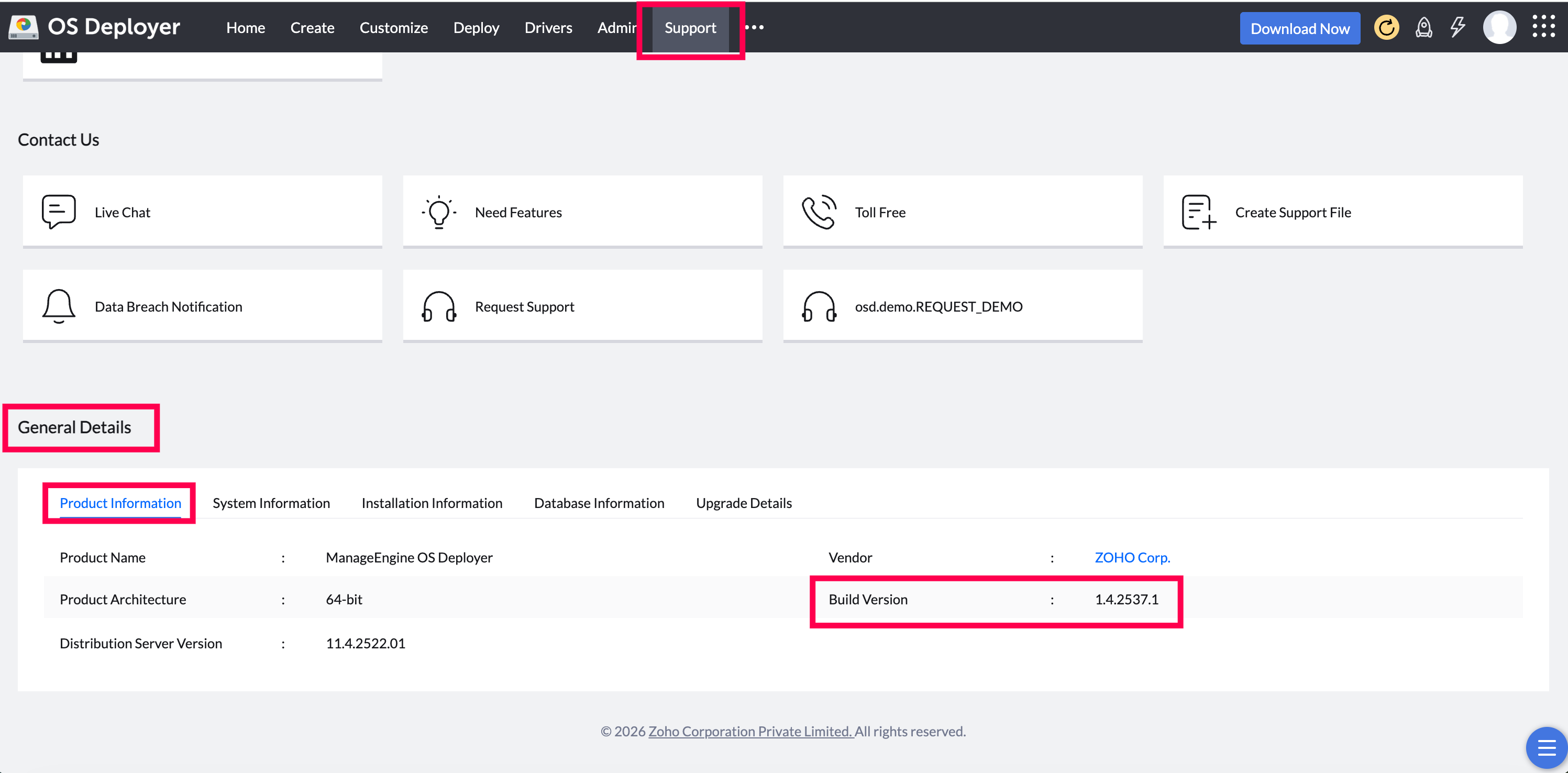Switch to System Information tab
This screenshot has height=773, width=1568.
[x=271, y=503]
